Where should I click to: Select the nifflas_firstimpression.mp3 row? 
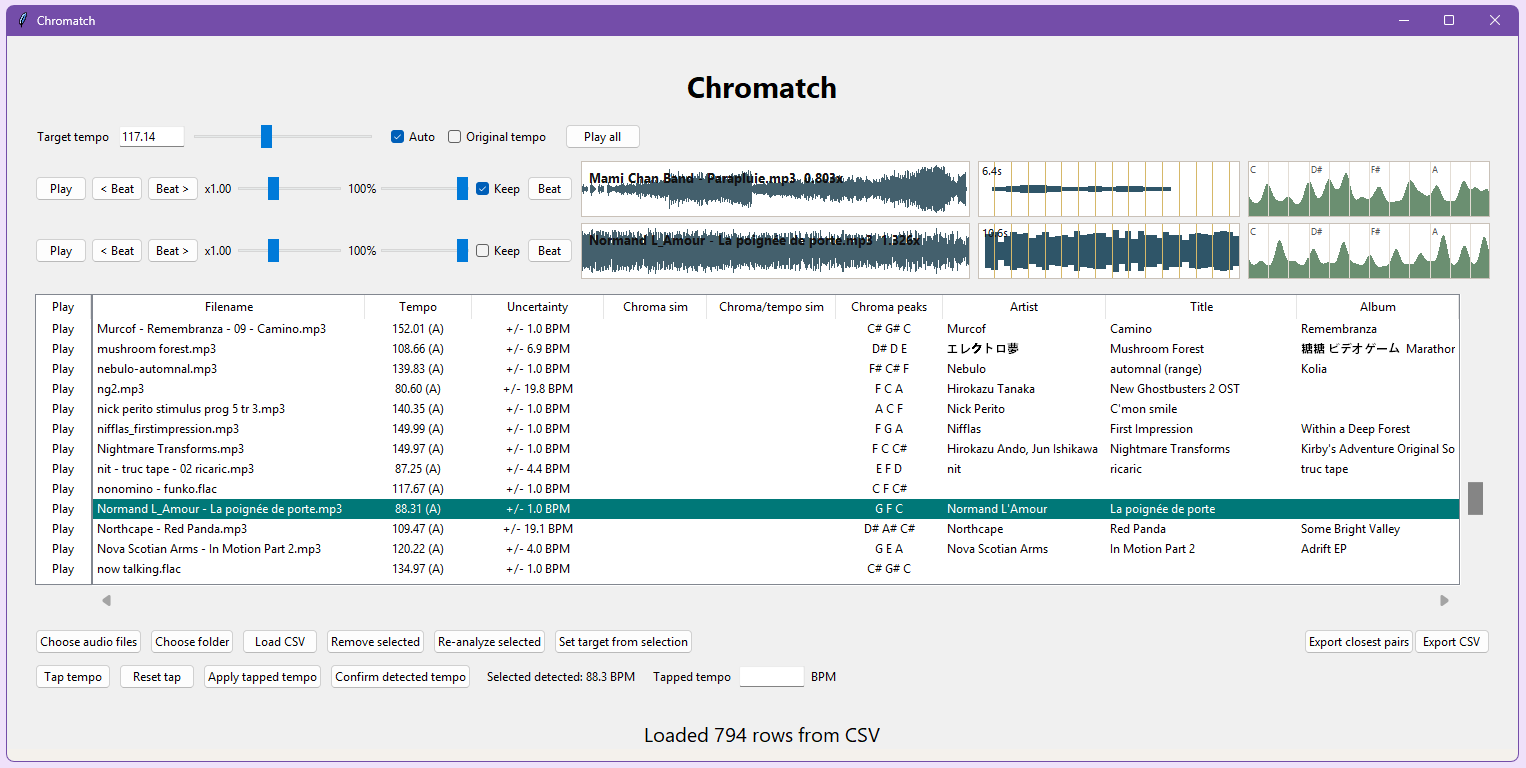click(775, 429)
